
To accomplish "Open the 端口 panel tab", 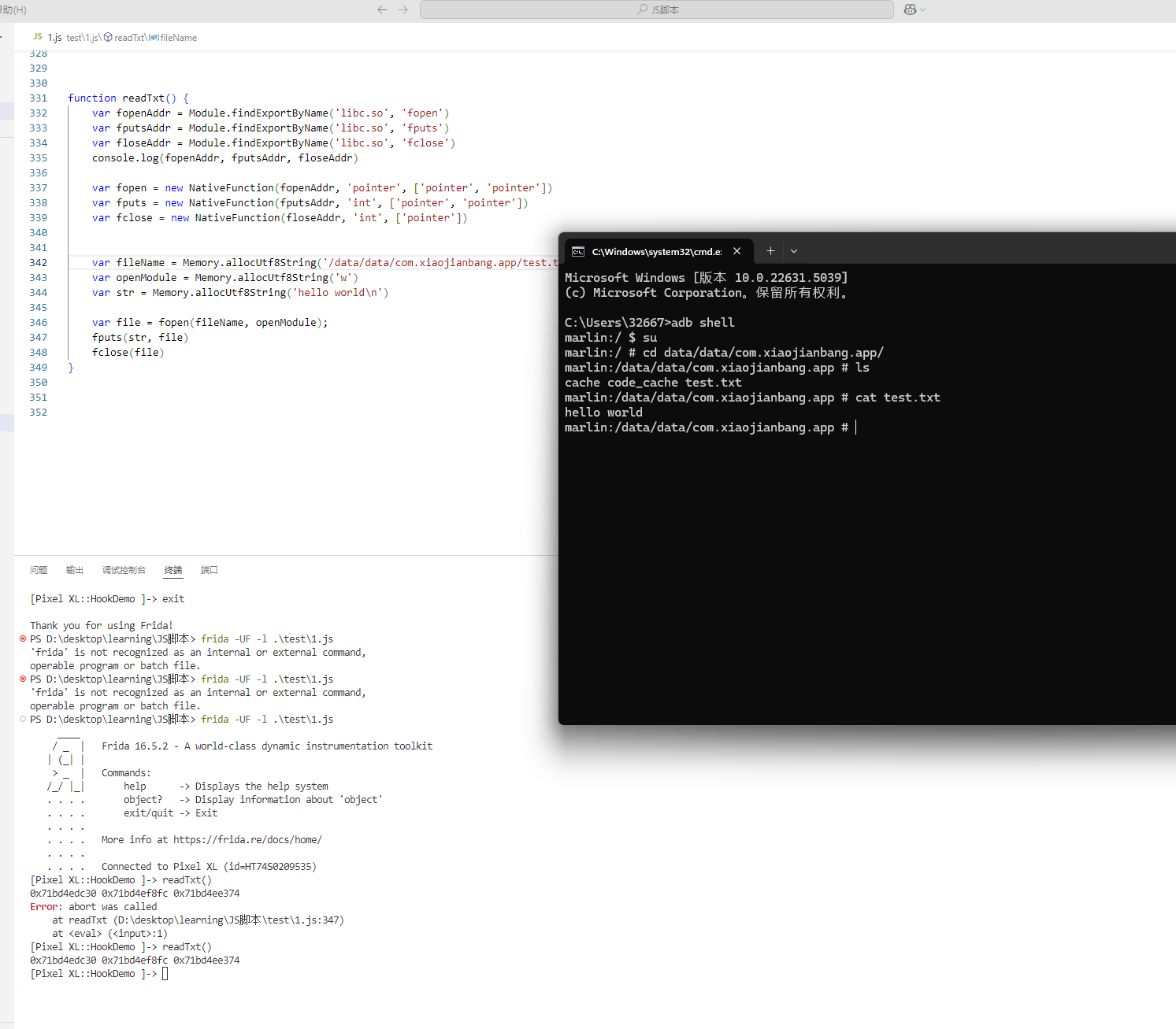I will [210, 570].
